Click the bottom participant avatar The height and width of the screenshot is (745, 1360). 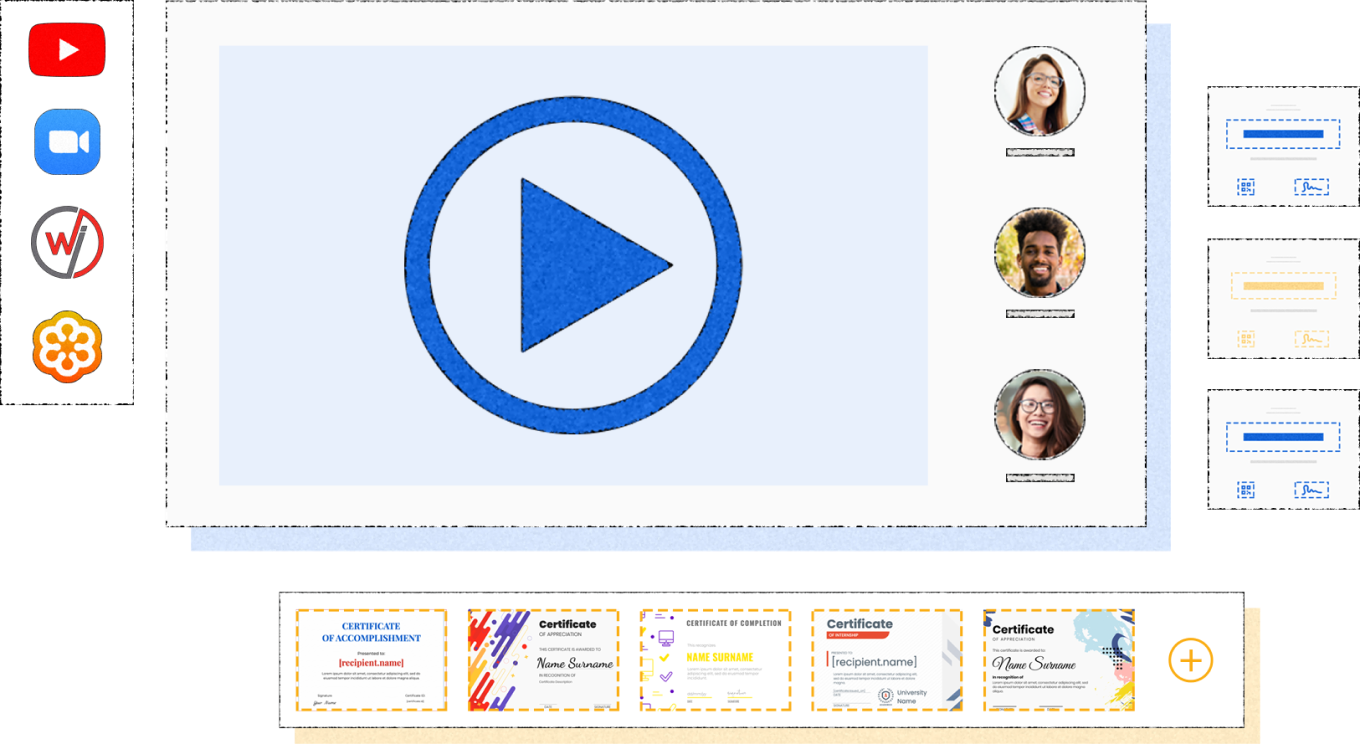click(1040, 415)
